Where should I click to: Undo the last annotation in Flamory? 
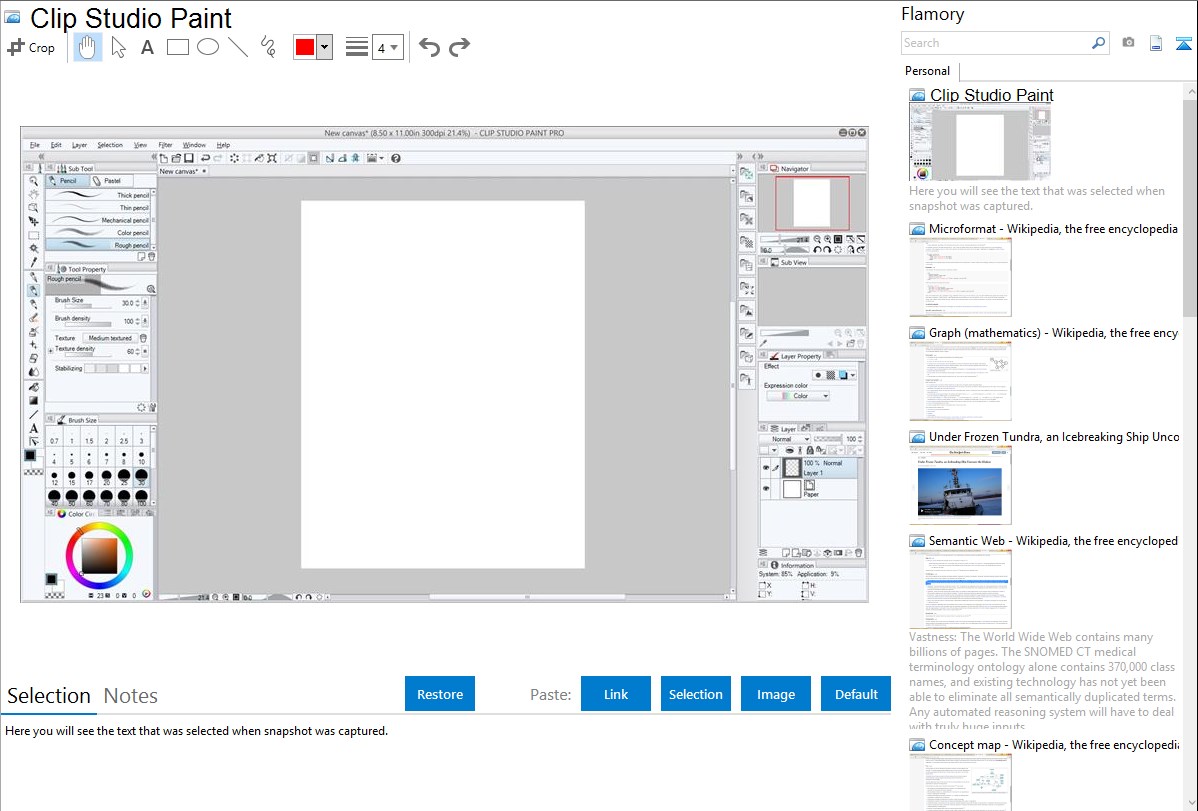[429, 47]
